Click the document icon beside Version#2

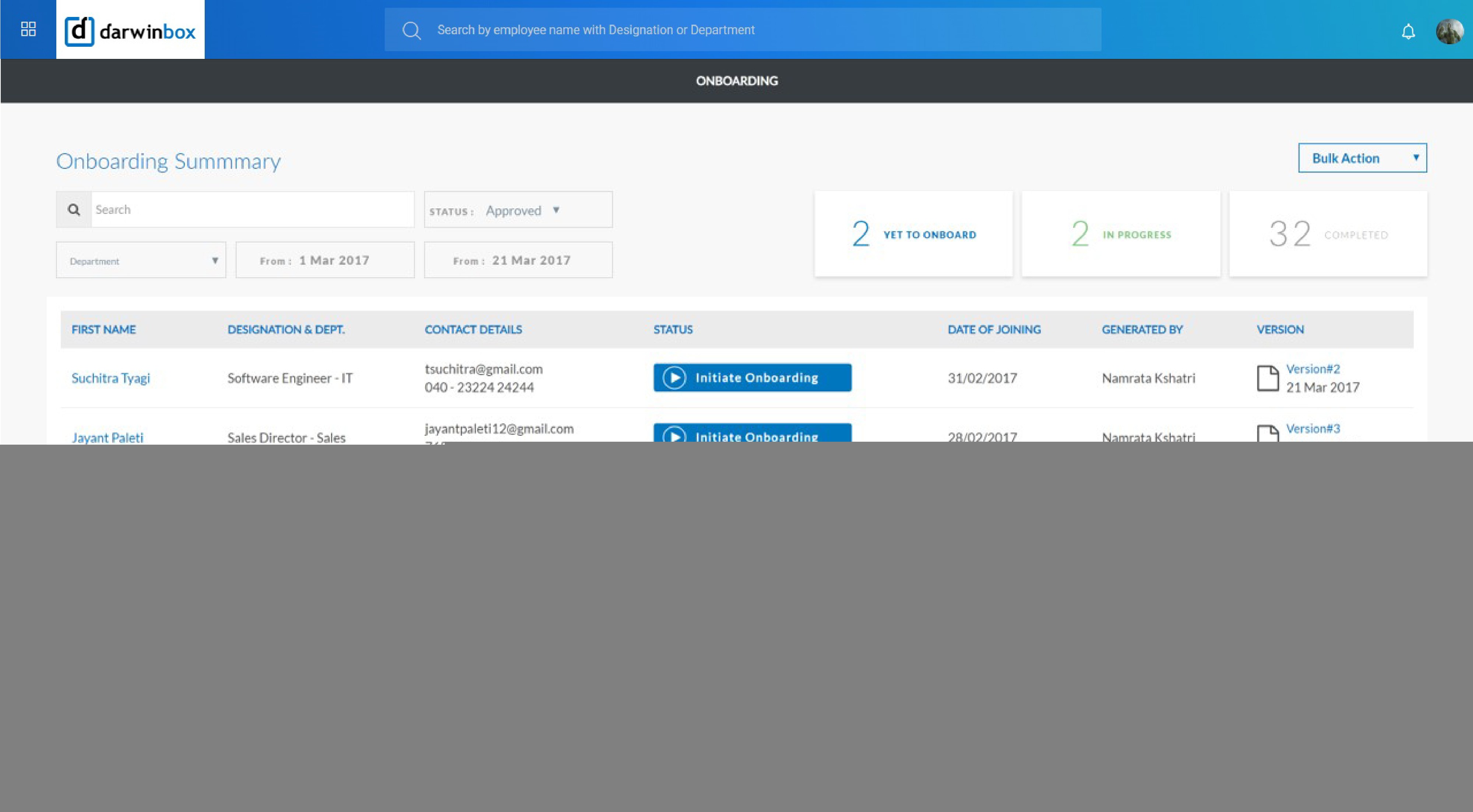[1268, 377]
